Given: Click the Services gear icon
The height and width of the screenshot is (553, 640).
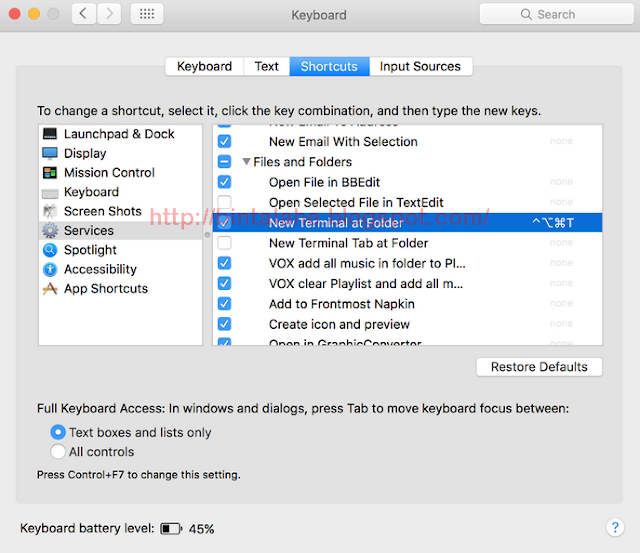Looking at the screenshot, I should tap(50, 231).
